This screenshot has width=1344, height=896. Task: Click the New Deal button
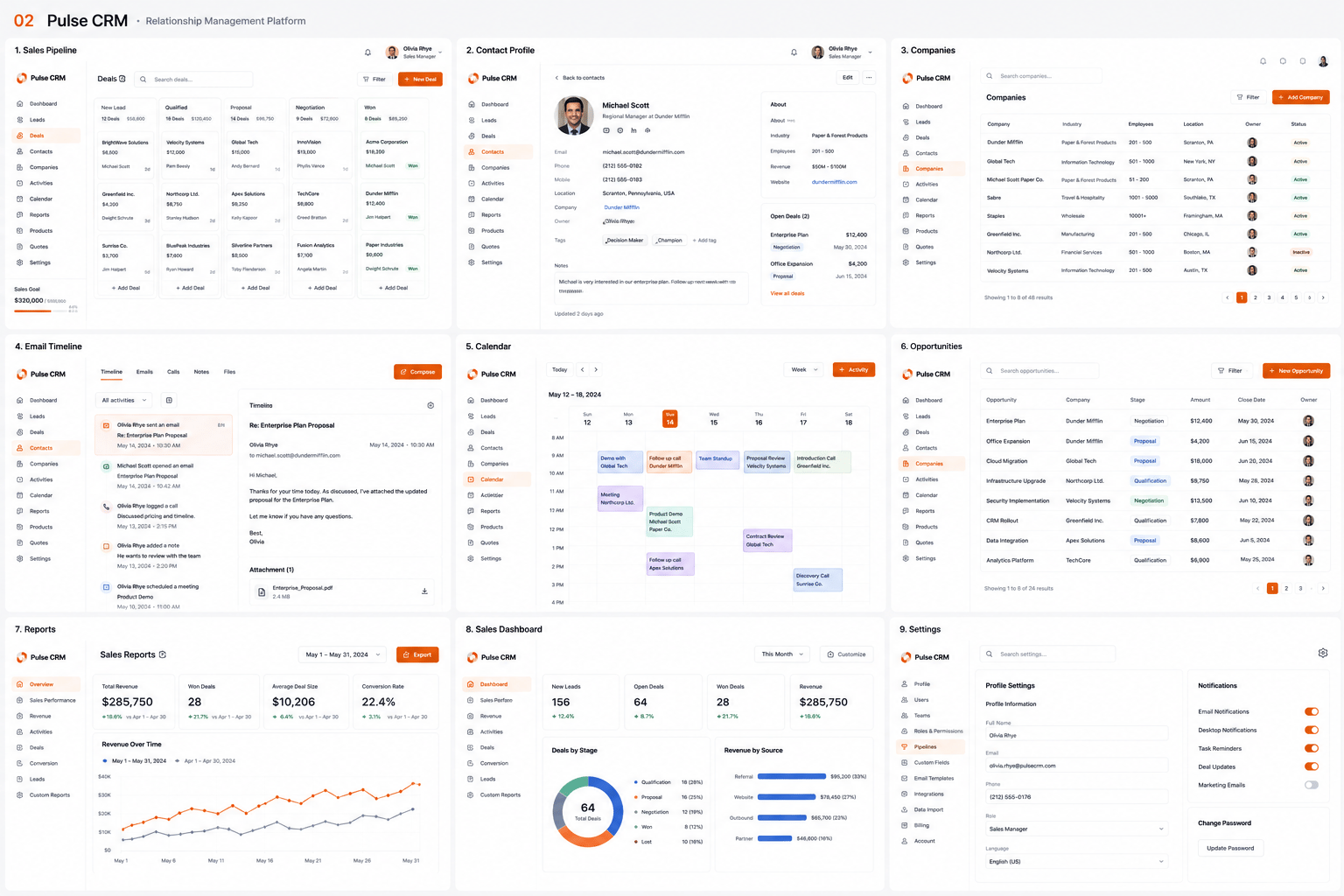point(420,79)
